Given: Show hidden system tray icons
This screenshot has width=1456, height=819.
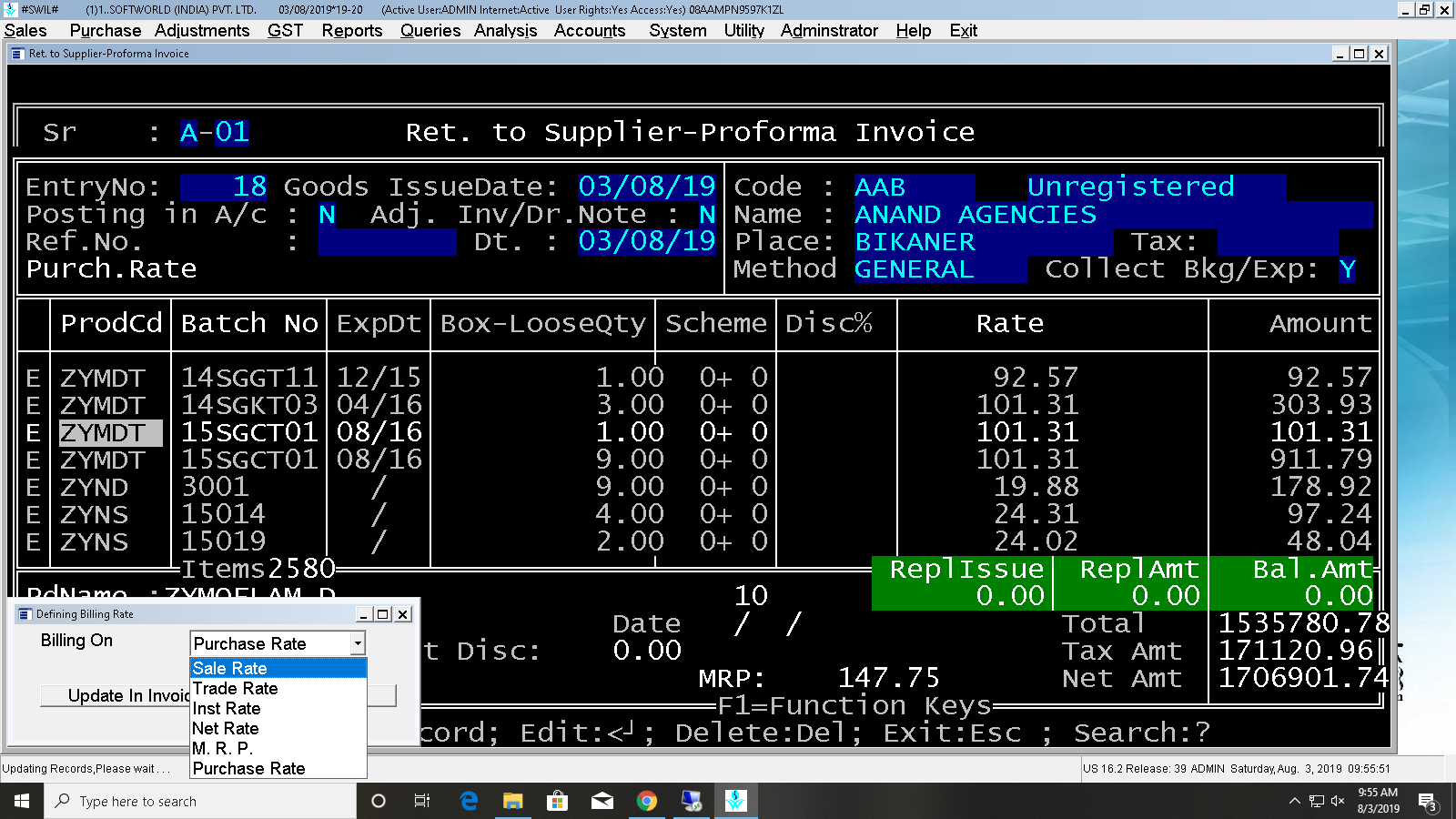Looking at the screenshot, I should 1294,801.
